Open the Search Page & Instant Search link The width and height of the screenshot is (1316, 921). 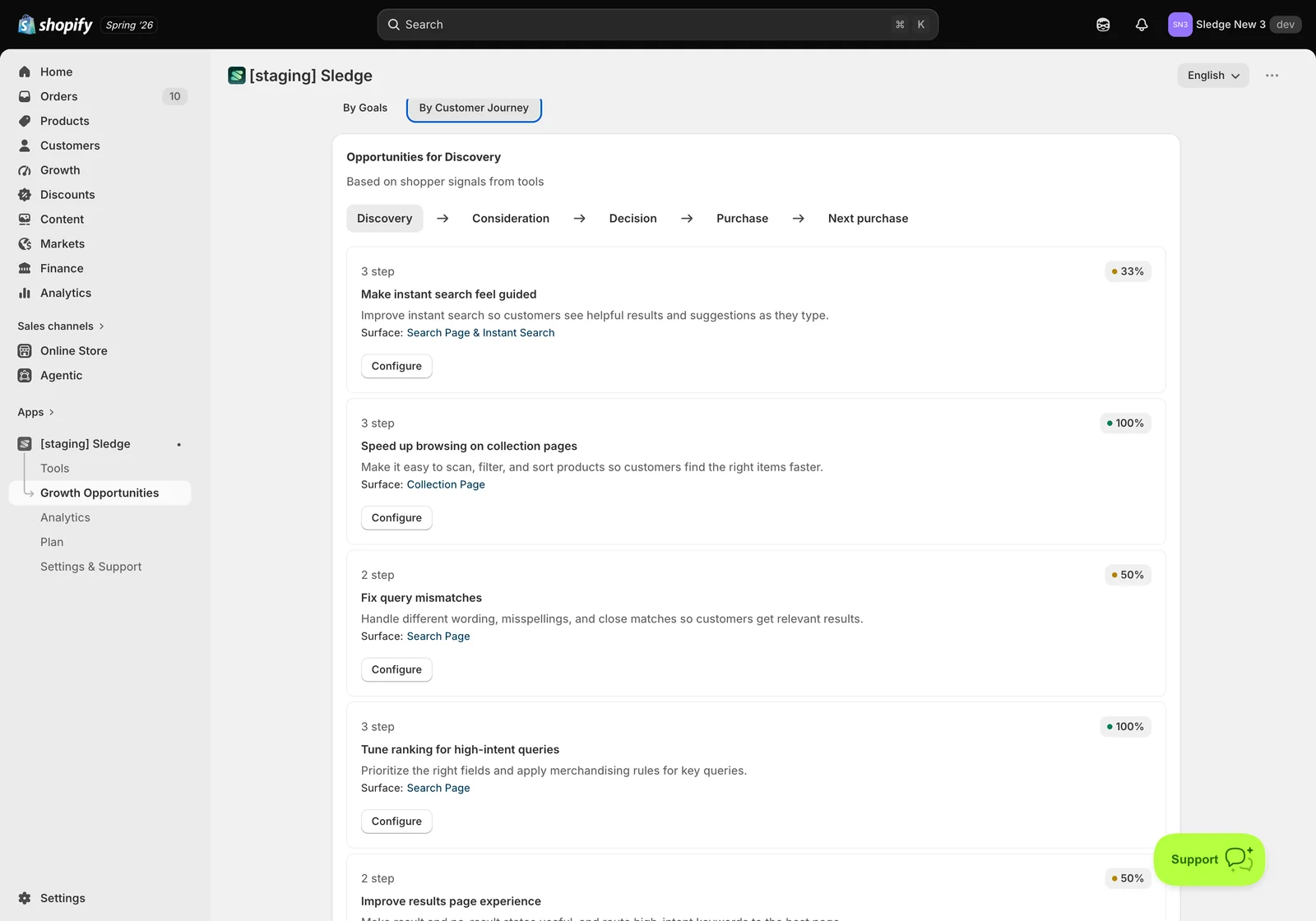tap(481, 333)
